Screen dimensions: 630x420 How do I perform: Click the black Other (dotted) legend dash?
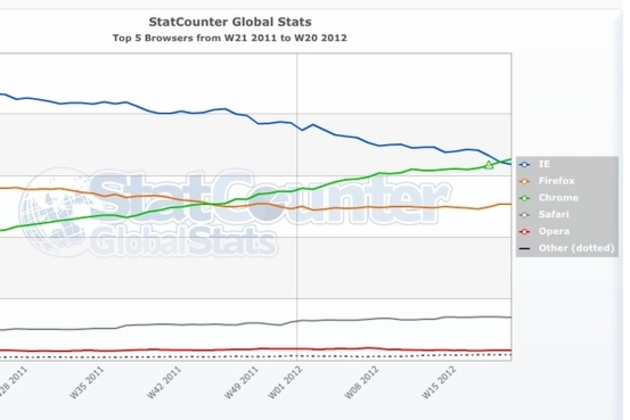point(525,247)
